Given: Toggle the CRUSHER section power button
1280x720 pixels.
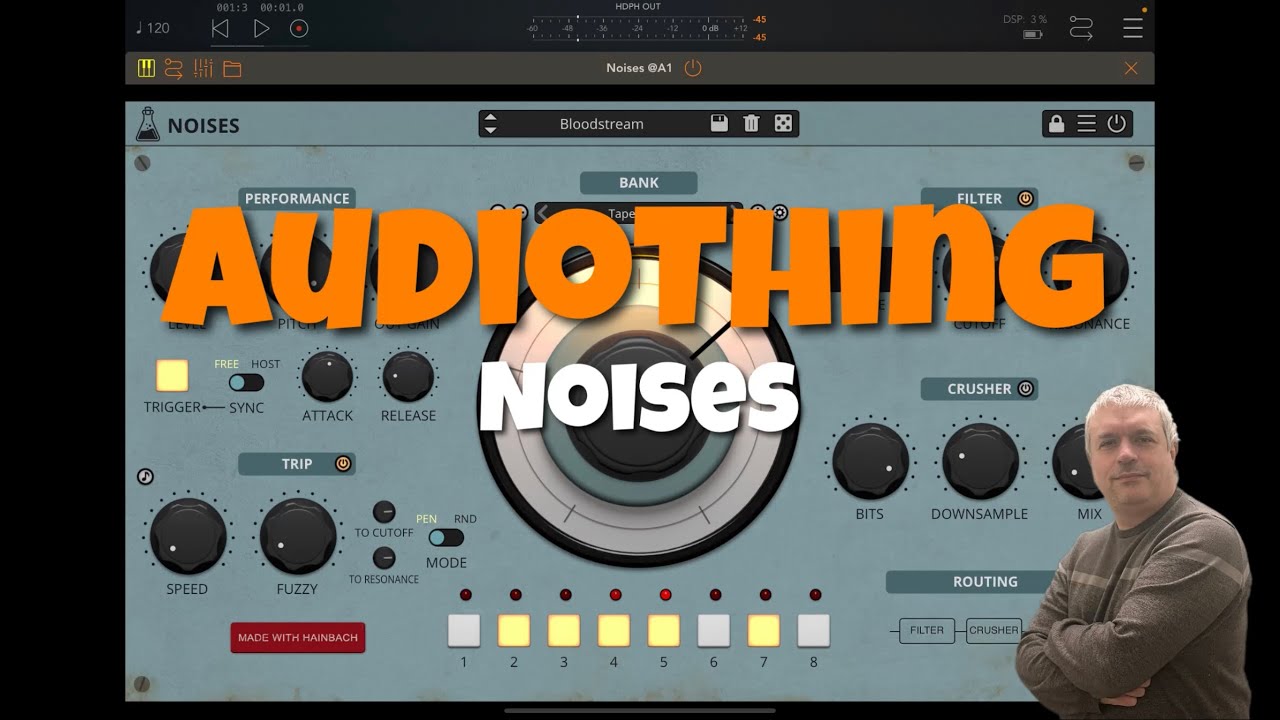Looking at the screenshot, I should (1025, 389).
